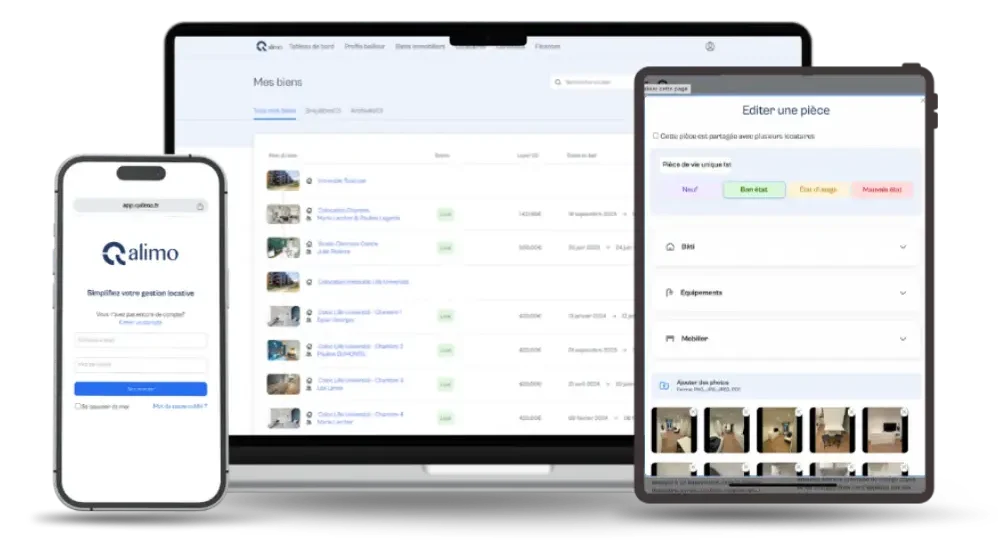The width and height of the screenshot is (998, 540).
Task: Tick the remember me checkbox on phone
Action: (x=78, y=406)
